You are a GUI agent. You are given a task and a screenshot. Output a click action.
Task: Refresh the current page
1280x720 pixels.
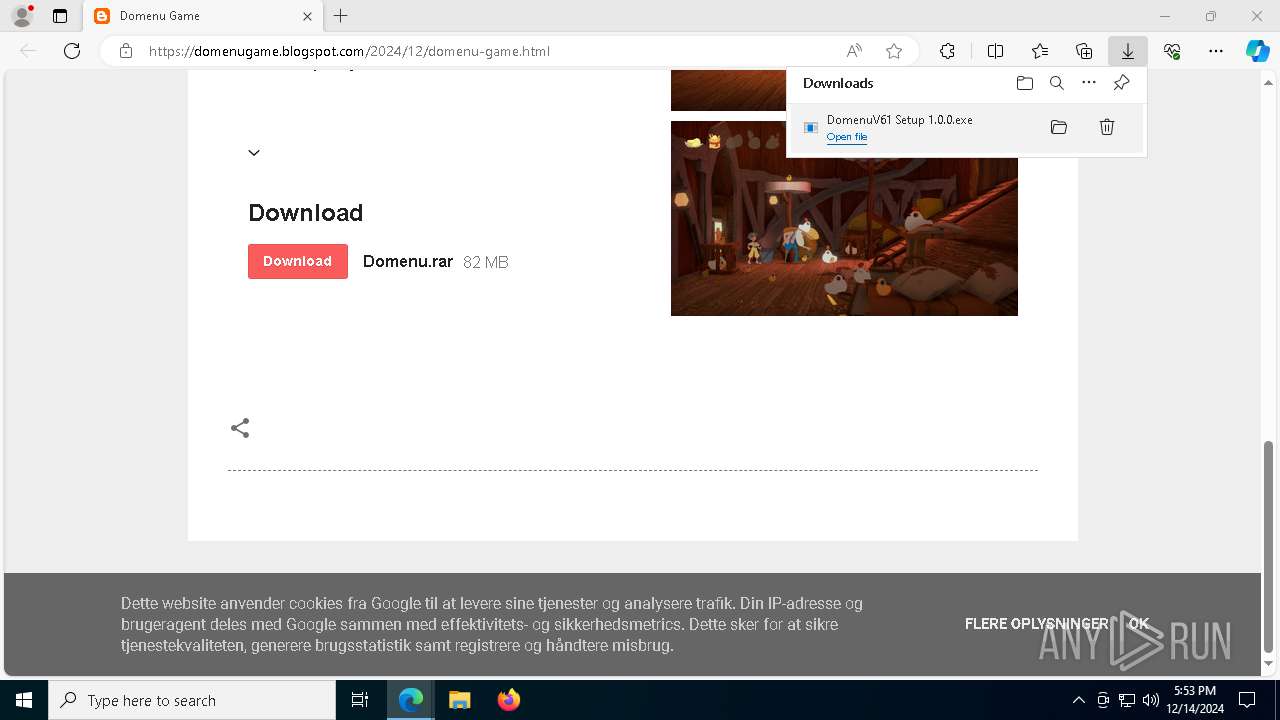pyautogui.click(x=72, y=51)
